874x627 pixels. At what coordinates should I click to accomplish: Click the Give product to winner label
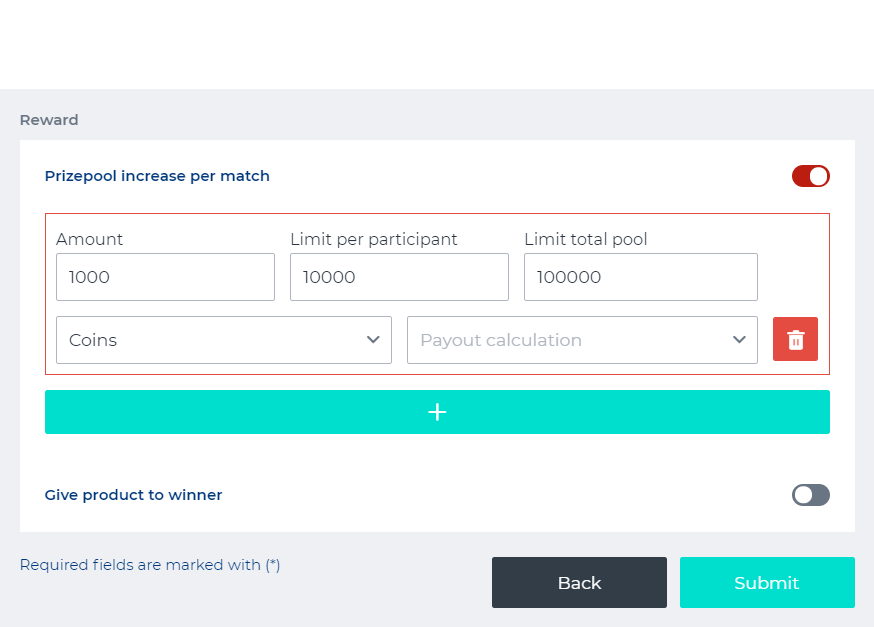[x=133, y=495]
